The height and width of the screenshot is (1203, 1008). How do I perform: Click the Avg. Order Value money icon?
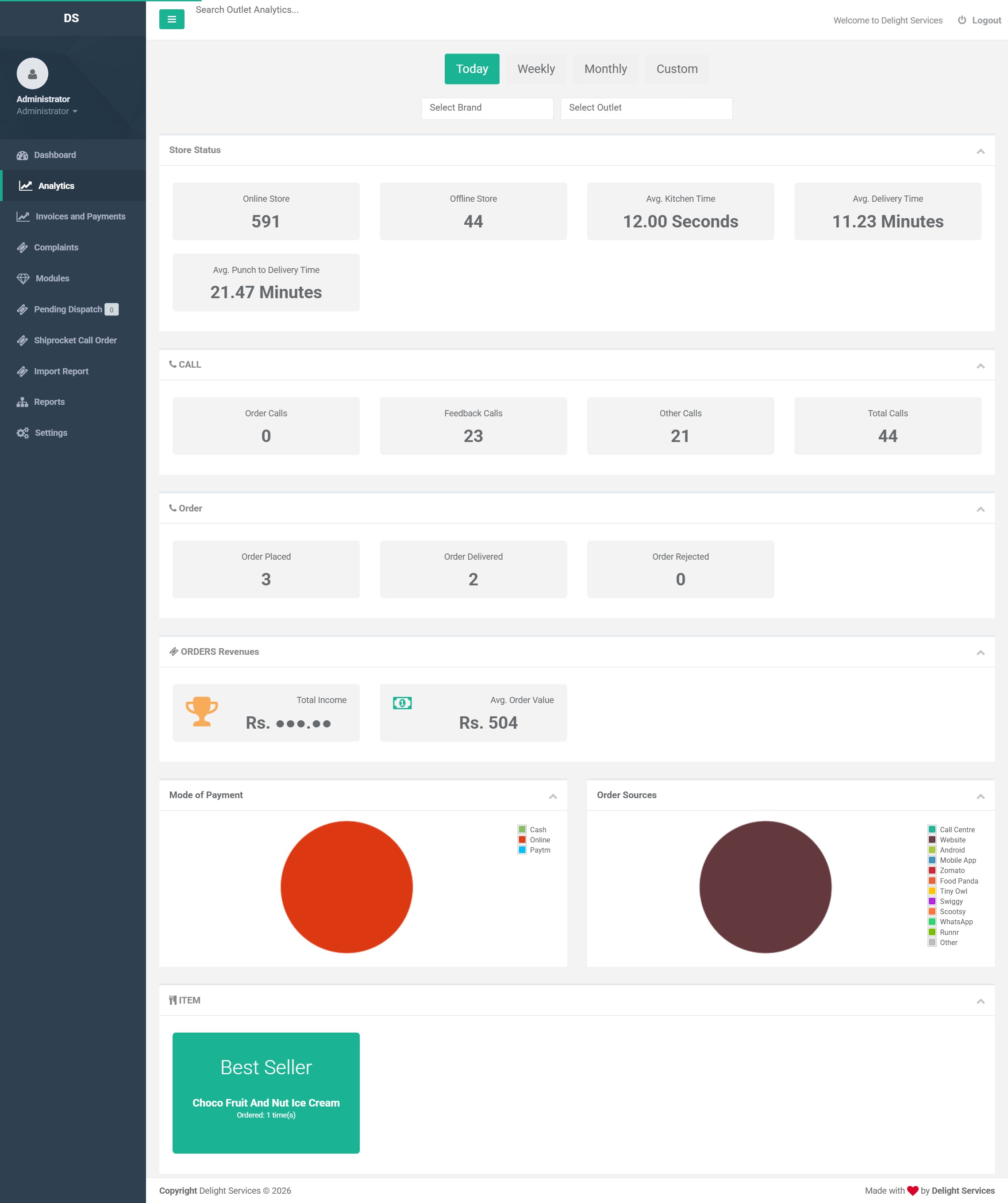tap(402, 703)
